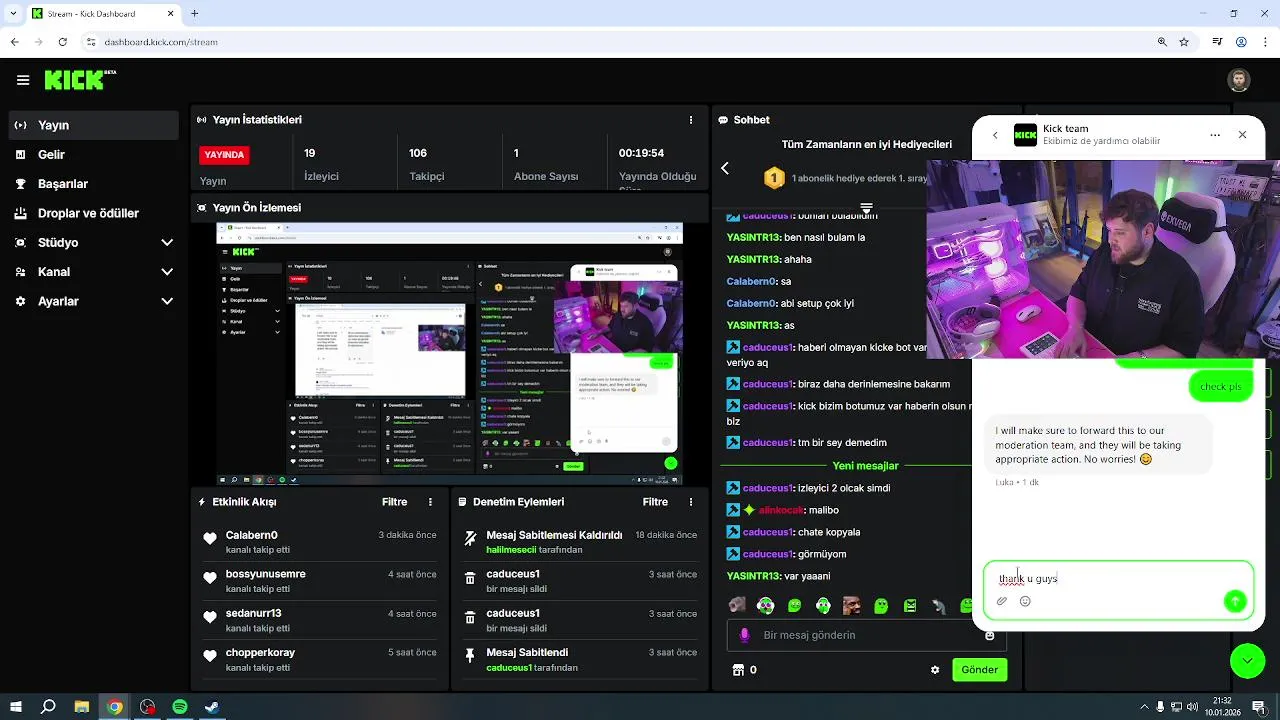Viewport: 1280px width, 720px height.
Task: Reload the dashboard page
Action: click(63, 42)
